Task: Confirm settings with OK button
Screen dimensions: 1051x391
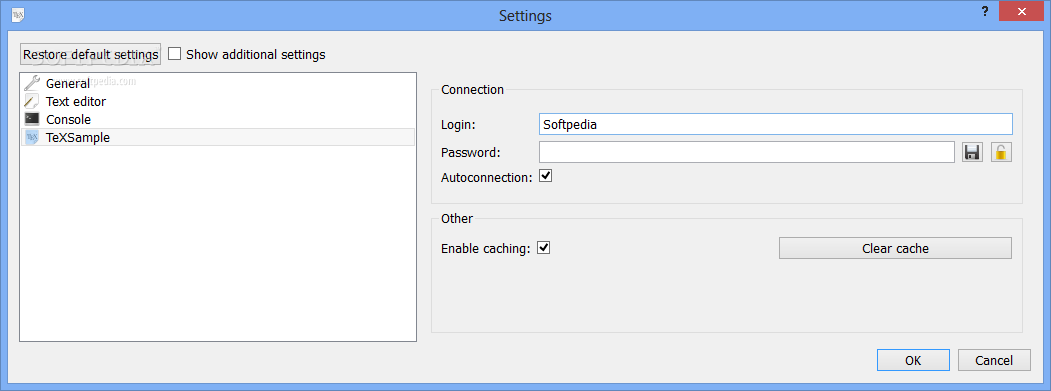Action: [x=913, y=360]
